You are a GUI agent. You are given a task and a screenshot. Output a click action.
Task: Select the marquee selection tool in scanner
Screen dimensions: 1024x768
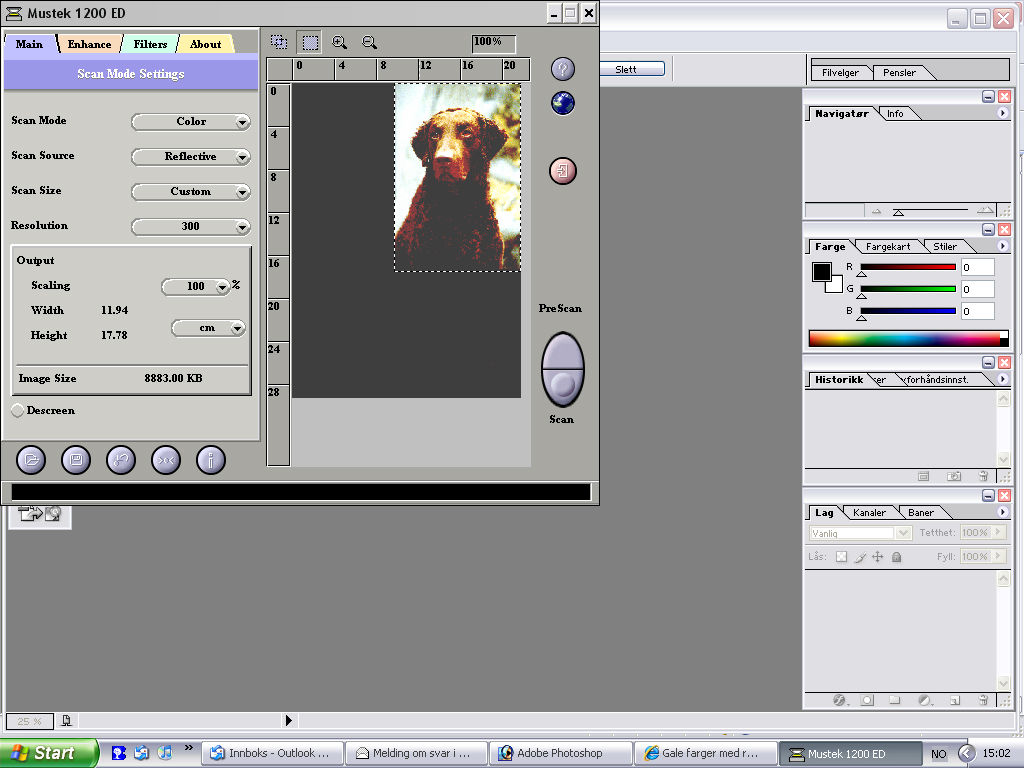pos(310,43)
